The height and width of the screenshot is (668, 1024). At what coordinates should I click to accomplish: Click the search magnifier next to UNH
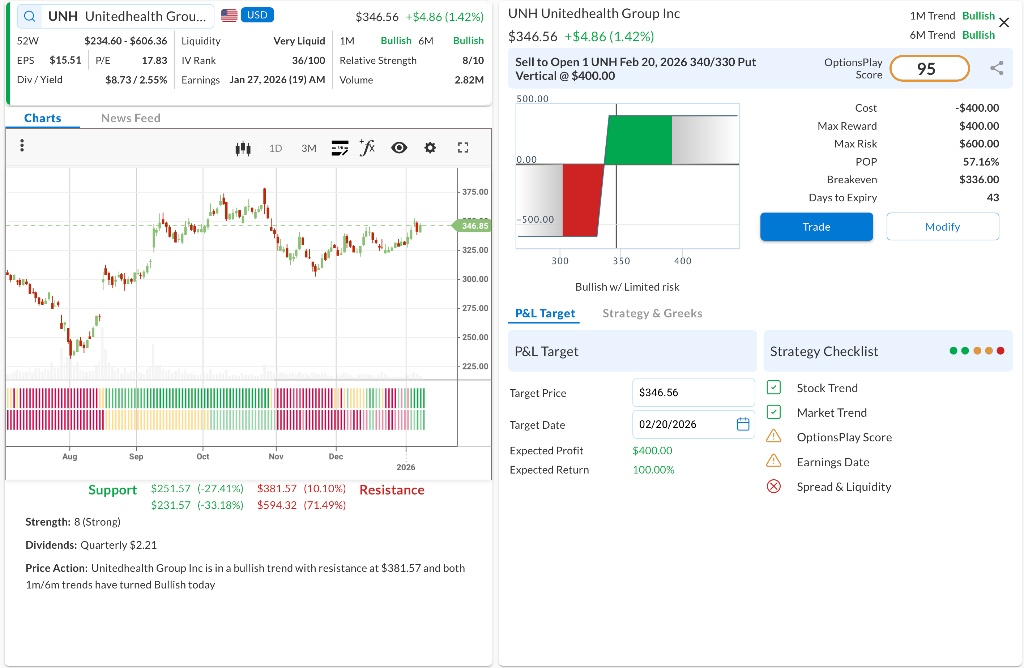pos(30,17)
